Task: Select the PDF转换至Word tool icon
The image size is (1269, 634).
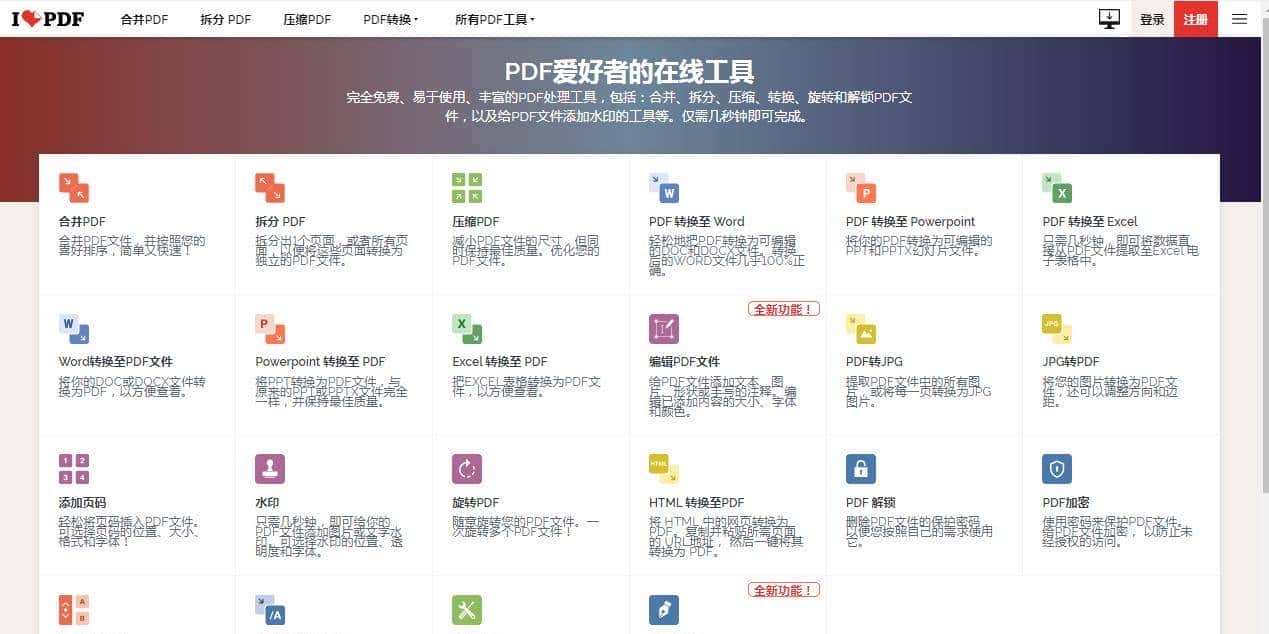Action: pyautogui.click(x=663, y=187)
